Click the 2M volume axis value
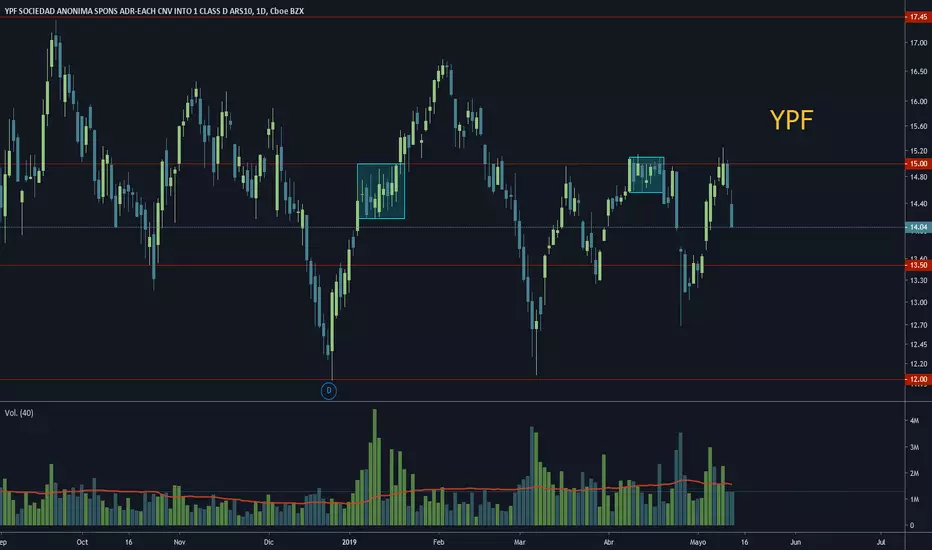This screenshot has width=932, height=550. click(x=915, y=473)
